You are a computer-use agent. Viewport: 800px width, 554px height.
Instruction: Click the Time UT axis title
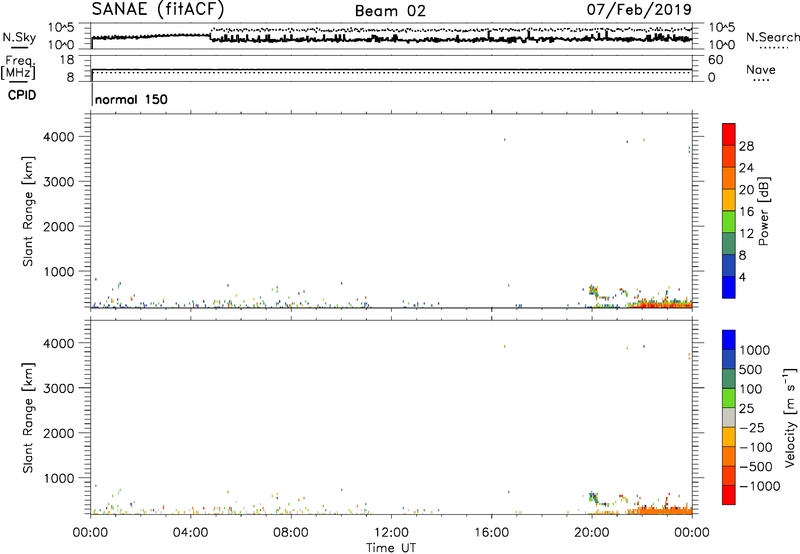coord(391,548)
